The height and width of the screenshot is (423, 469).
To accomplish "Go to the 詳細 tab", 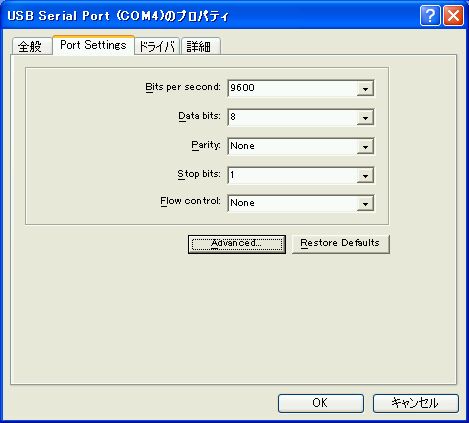I will tap(200, 46).
